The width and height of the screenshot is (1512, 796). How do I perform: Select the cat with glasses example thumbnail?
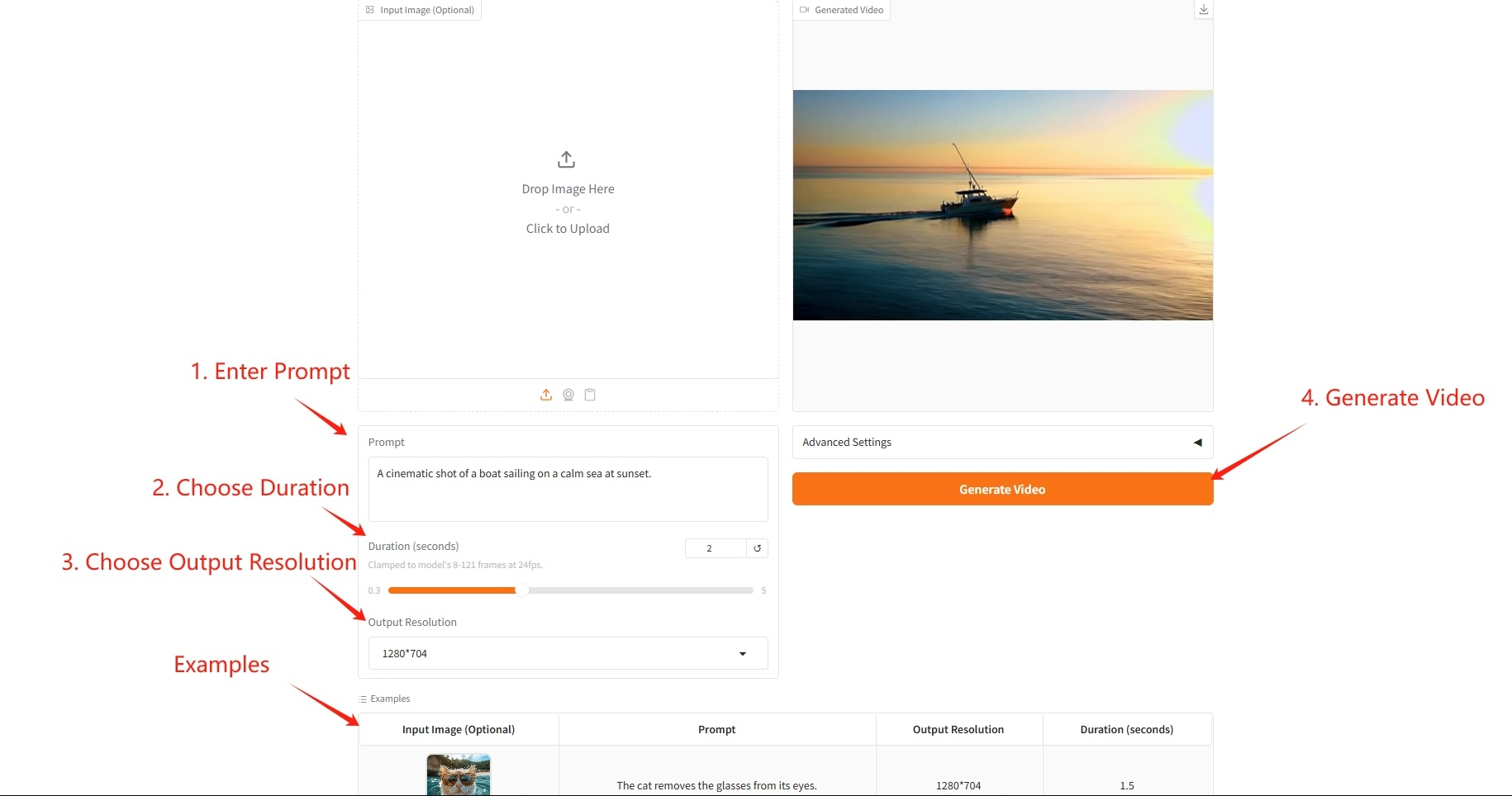pos(459,775)
